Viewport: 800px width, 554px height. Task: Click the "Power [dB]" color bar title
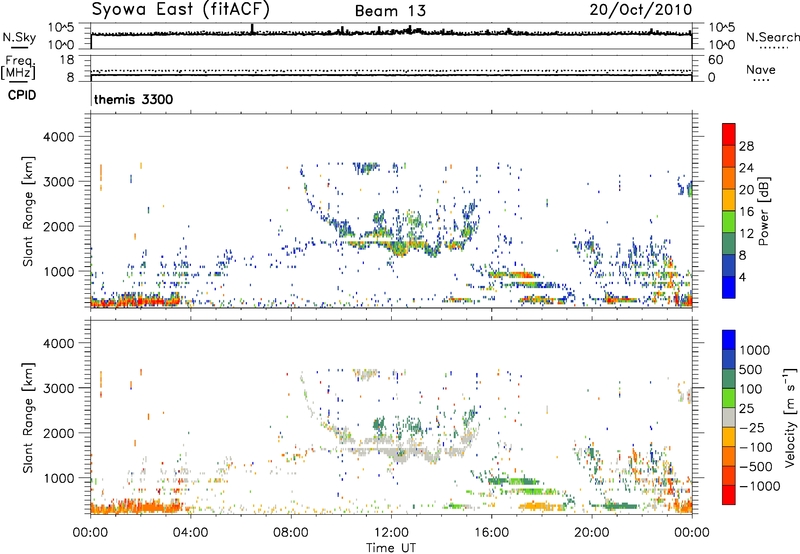tap(764, 211)
